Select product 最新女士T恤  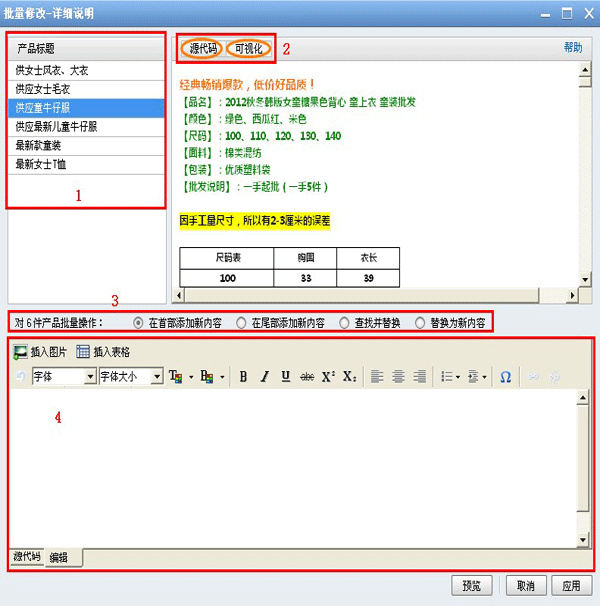coord(86,165)
